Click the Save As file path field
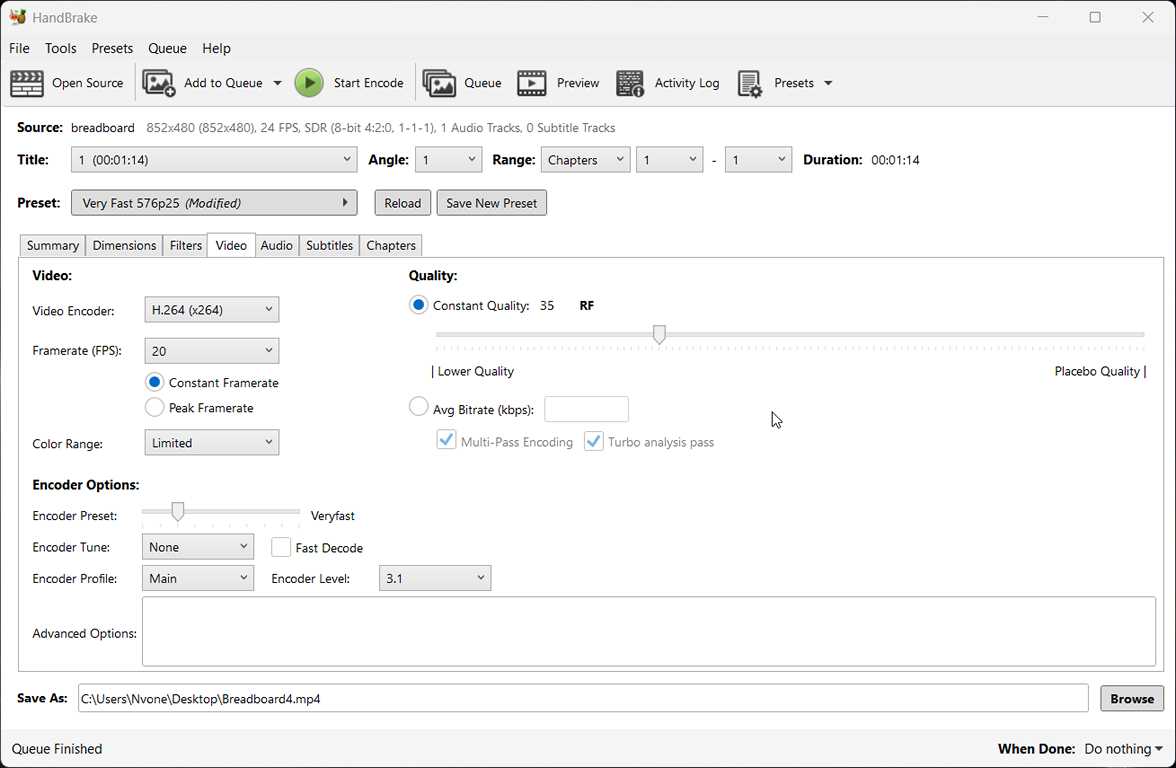This screenshot has width=1176, height=768. (583, 698)
